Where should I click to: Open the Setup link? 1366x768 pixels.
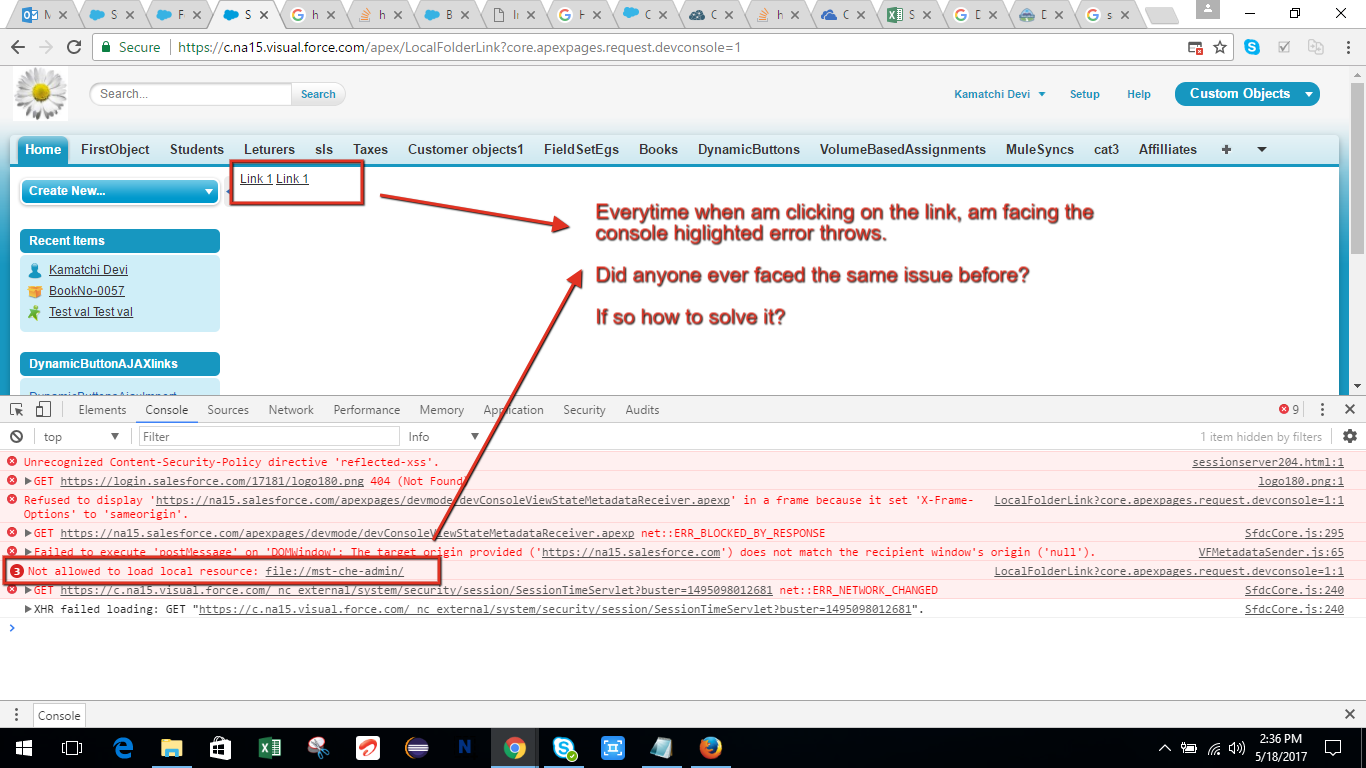1085,94
